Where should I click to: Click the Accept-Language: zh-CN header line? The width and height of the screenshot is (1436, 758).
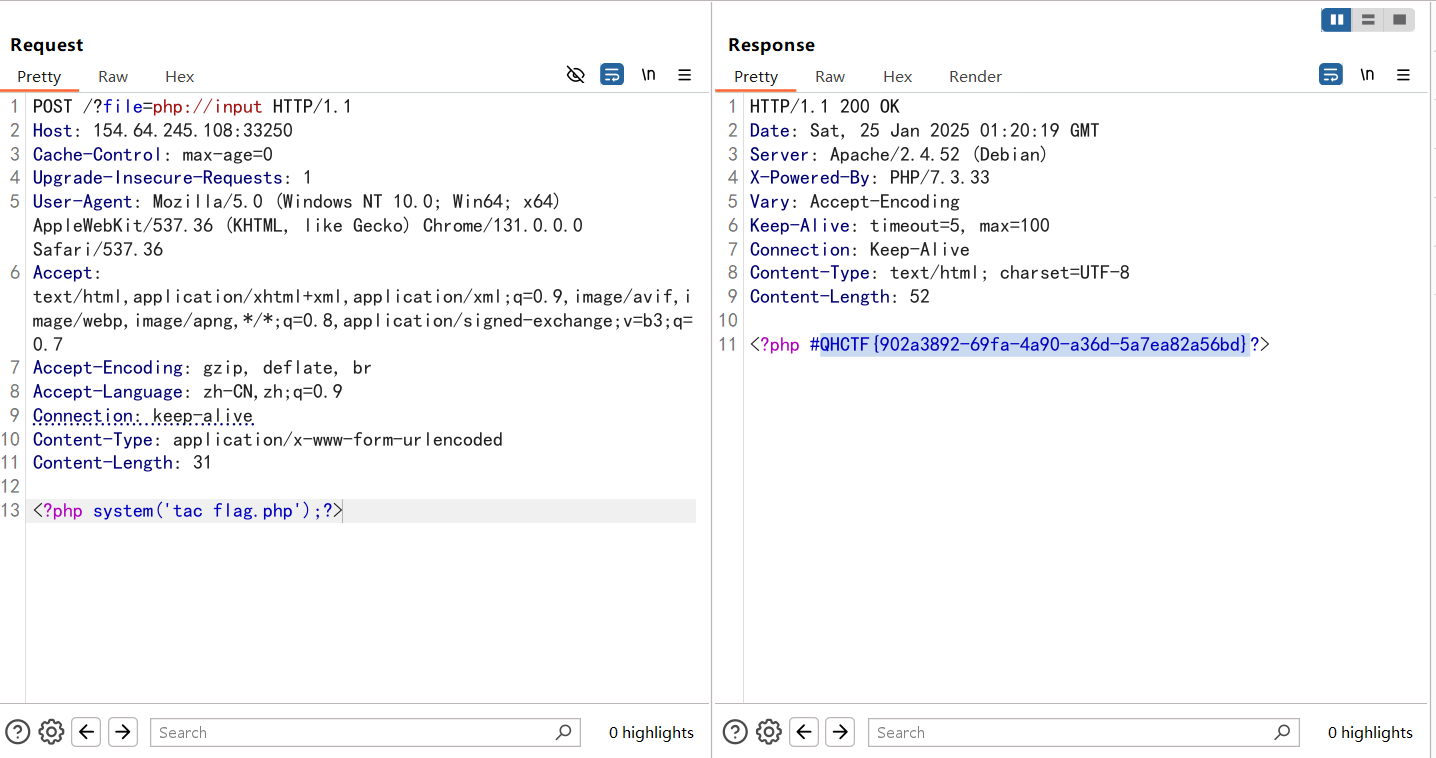point(188,392)
